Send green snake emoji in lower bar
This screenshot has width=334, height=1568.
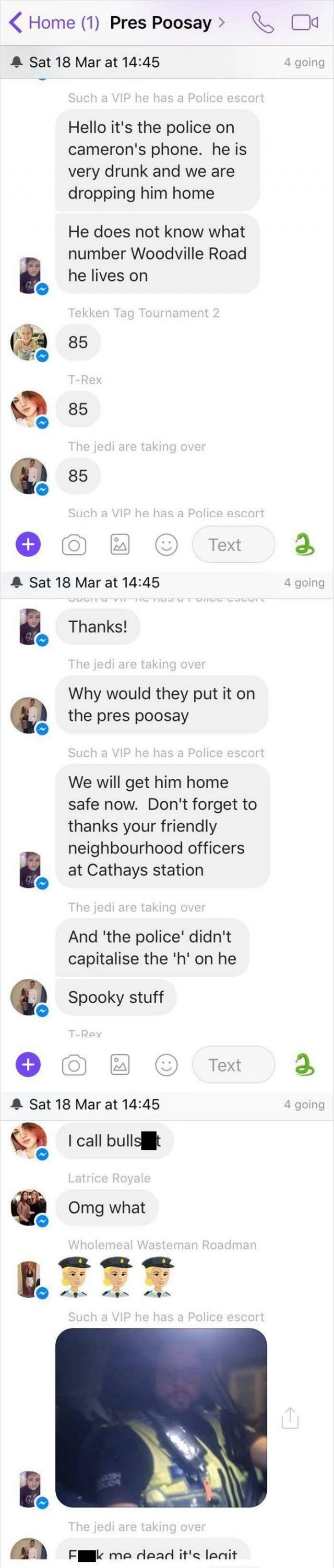click(x=304, y=1064)
